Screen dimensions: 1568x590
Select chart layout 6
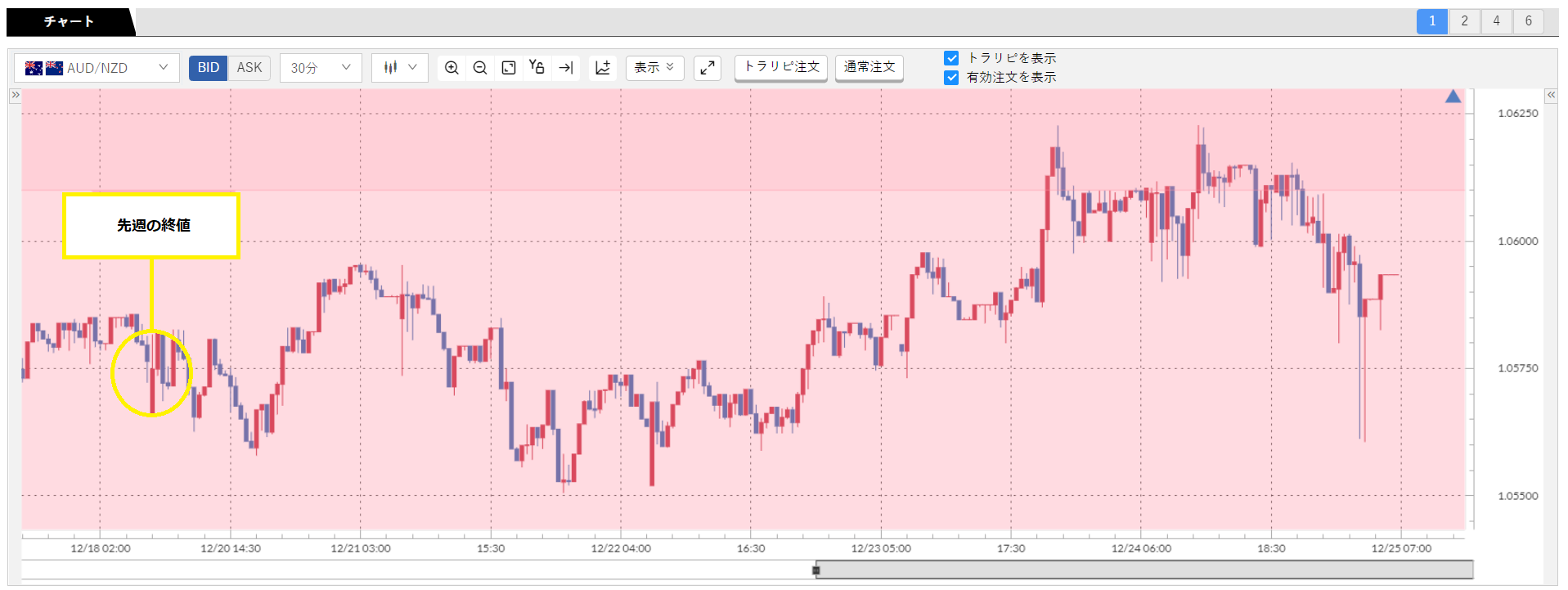[x=1528, y=21]
